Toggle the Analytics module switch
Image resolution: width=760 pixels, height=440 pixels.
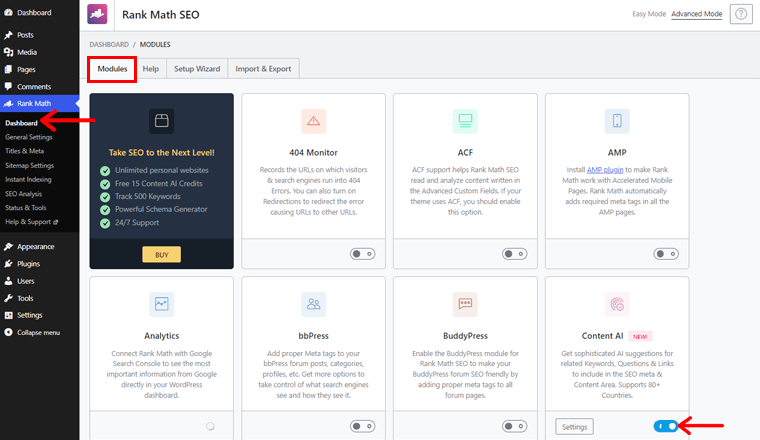(x=210, y=426)
